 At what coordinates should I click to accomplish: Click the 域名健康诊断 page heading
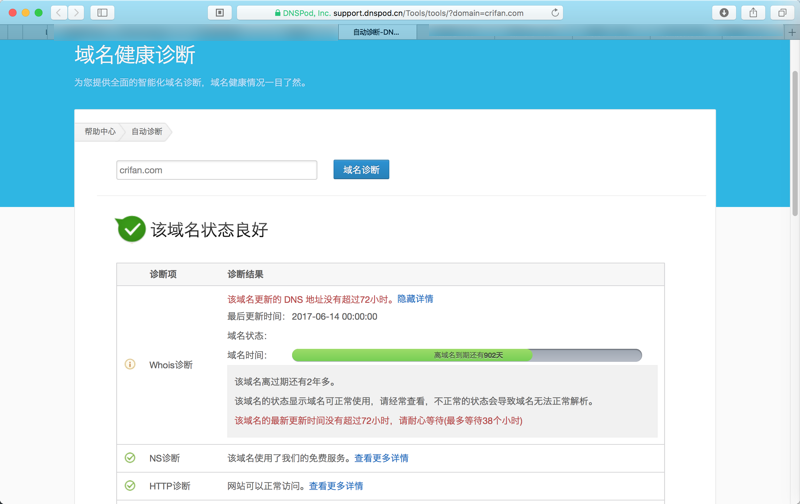135,55
